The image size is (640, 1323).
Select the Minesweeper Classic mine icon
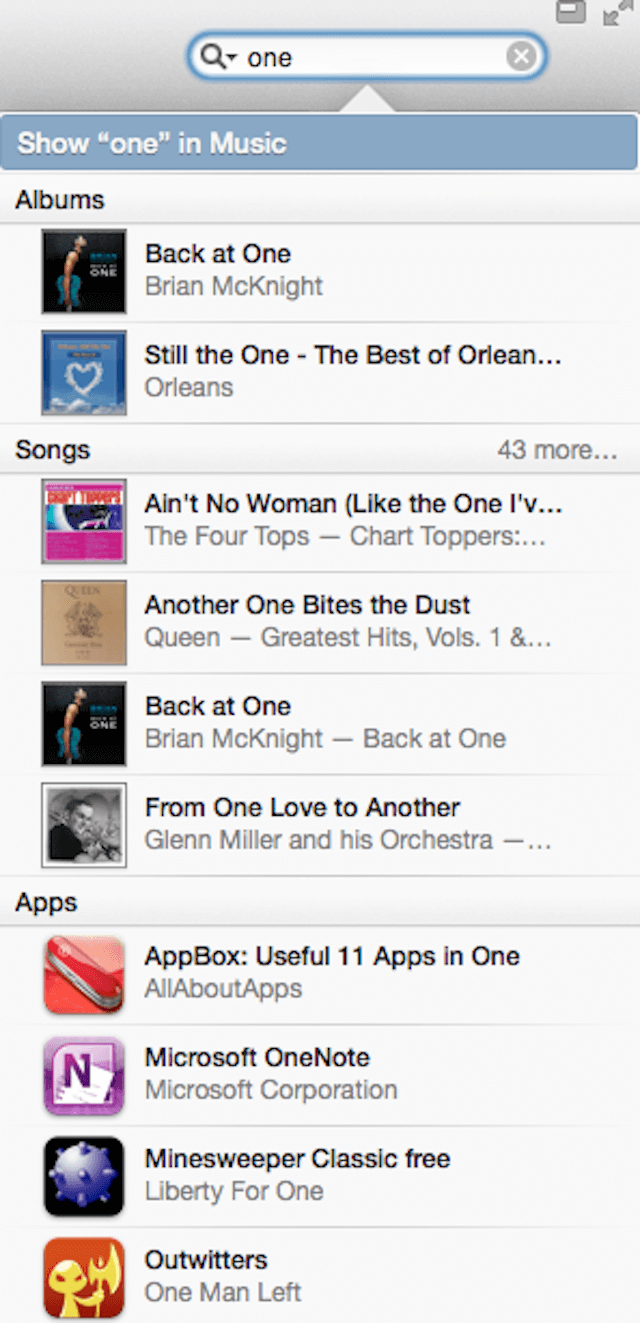click(84, 1177)
